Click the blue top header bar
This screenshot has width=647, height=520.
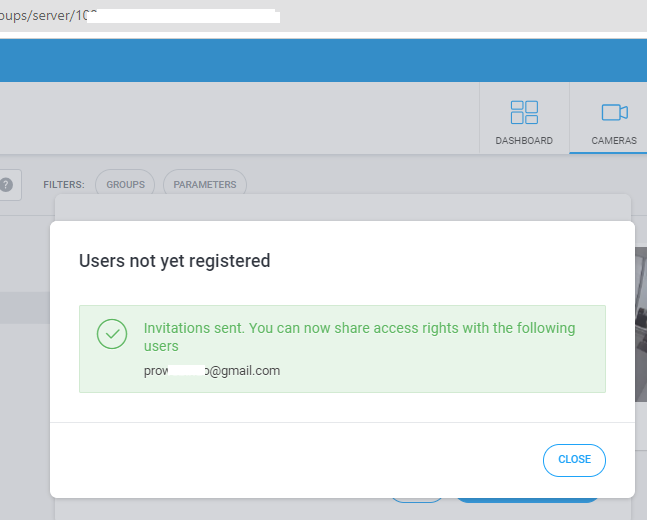pos(324,60)
